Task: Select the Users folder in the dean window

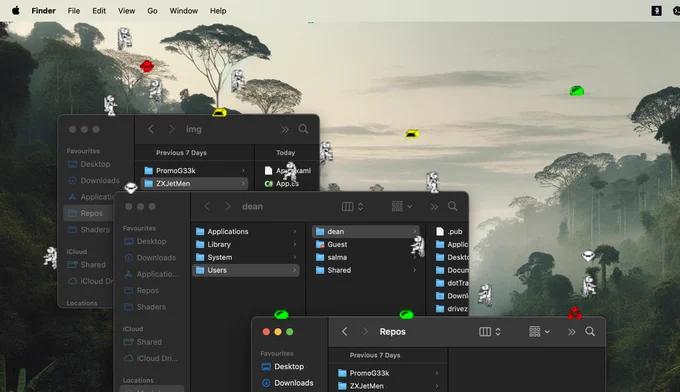Action: coord(246,270)
